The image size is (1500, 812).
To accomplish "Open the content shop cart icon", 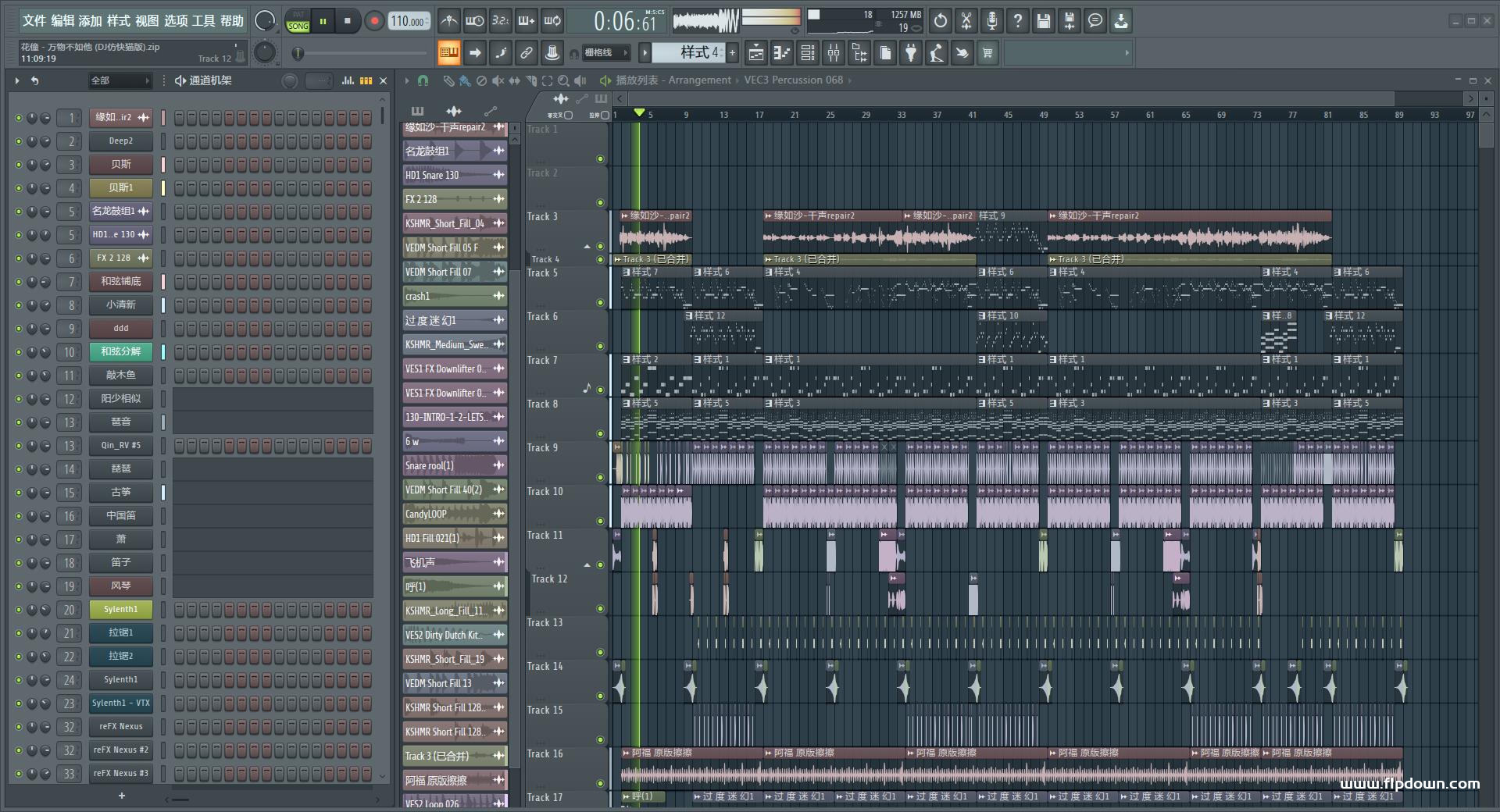I will (x=987, y=53).
